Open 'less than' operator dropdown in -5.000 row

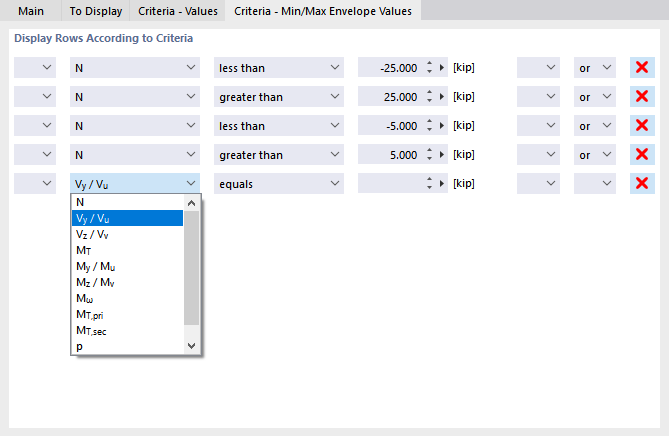pos(279,125)
